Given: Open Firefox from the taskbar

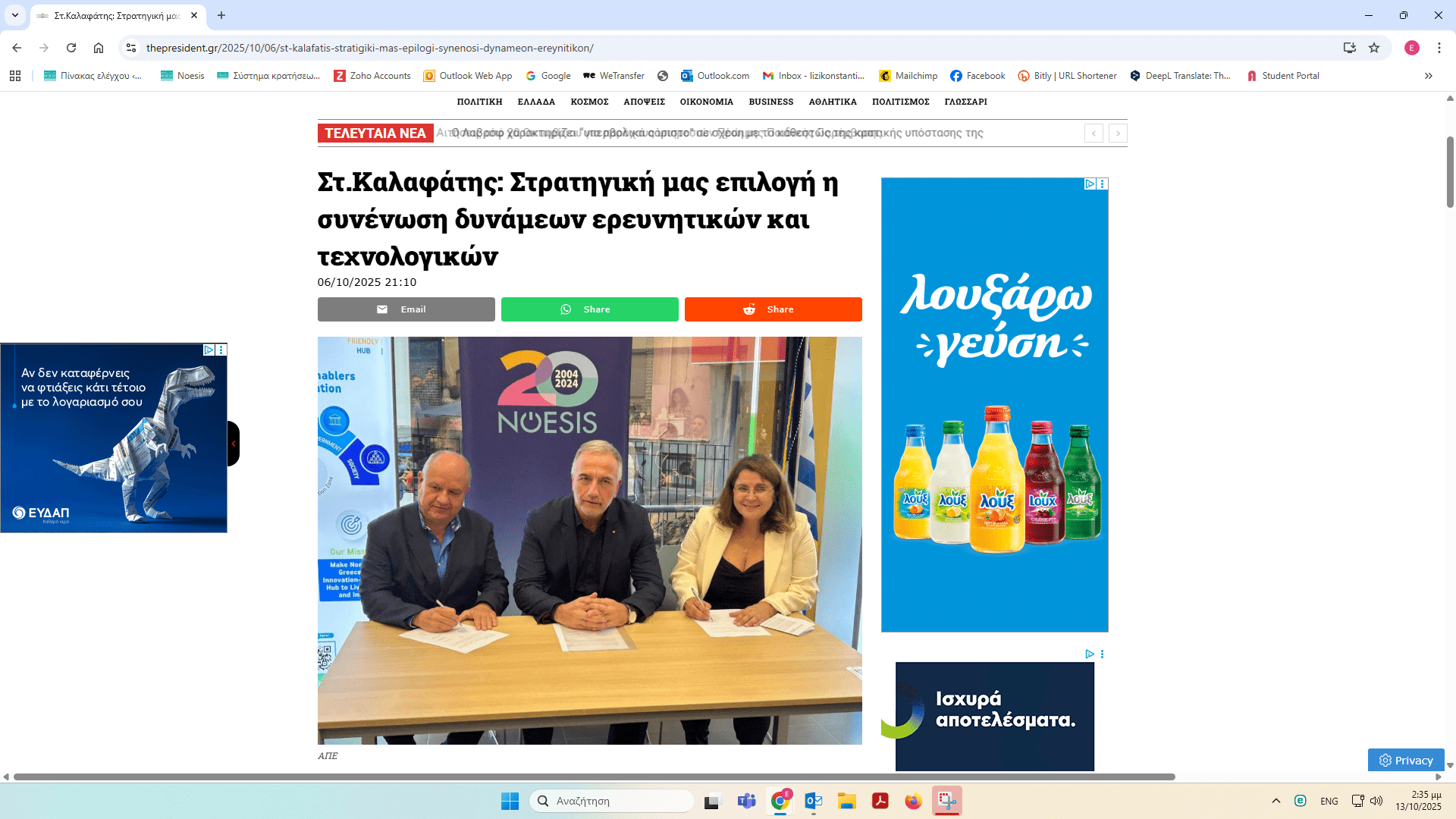Looking at the screenshot, I should pyautogui.click(x=913, y=801).
